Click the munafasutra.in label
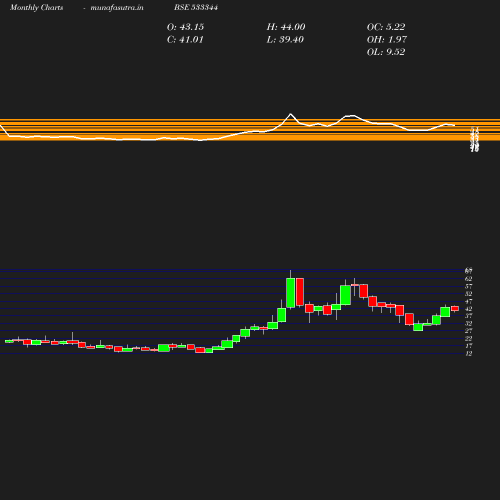 coord(117,7)
